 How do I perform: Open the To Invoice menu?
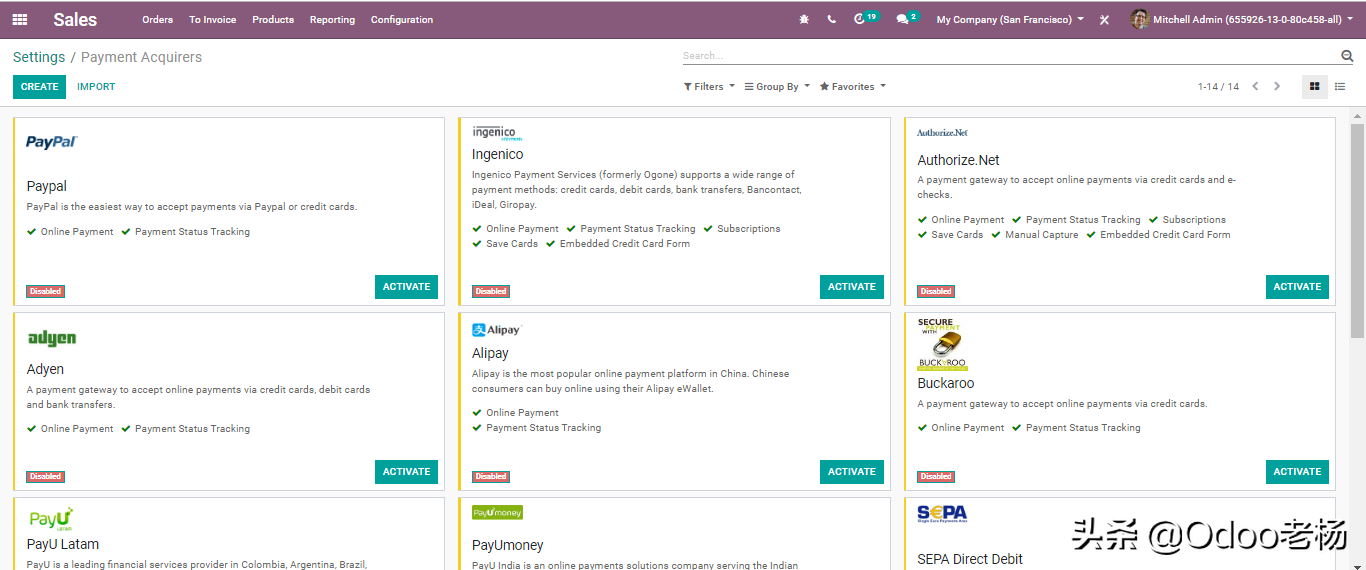point(212,20)
